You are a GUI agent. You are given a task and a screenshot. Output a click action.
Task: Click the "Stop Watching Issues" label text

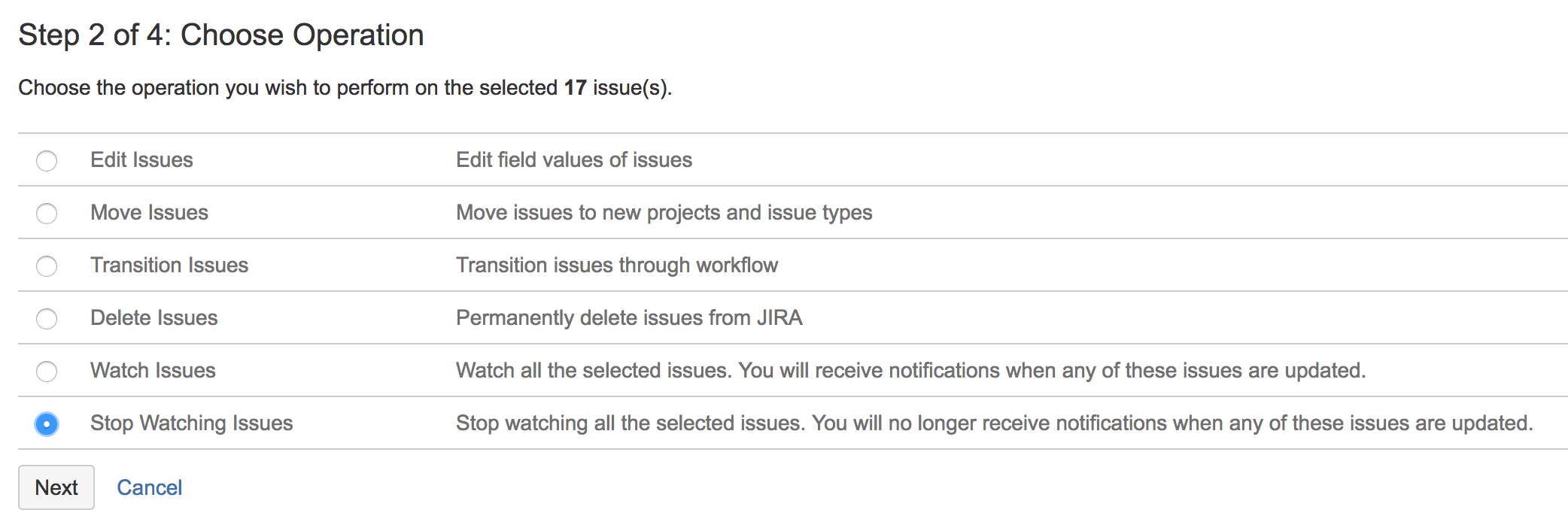[191, 423]
